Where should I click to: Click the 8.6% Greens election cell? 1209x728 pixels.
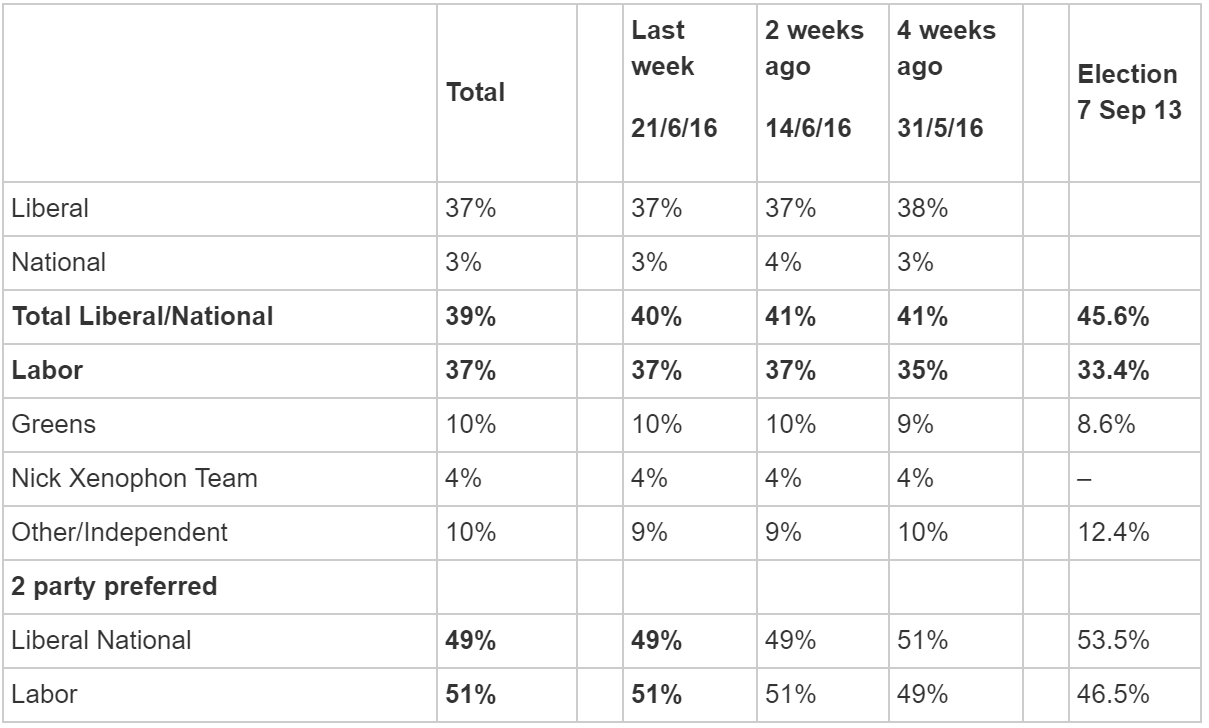pos(1106,424)
